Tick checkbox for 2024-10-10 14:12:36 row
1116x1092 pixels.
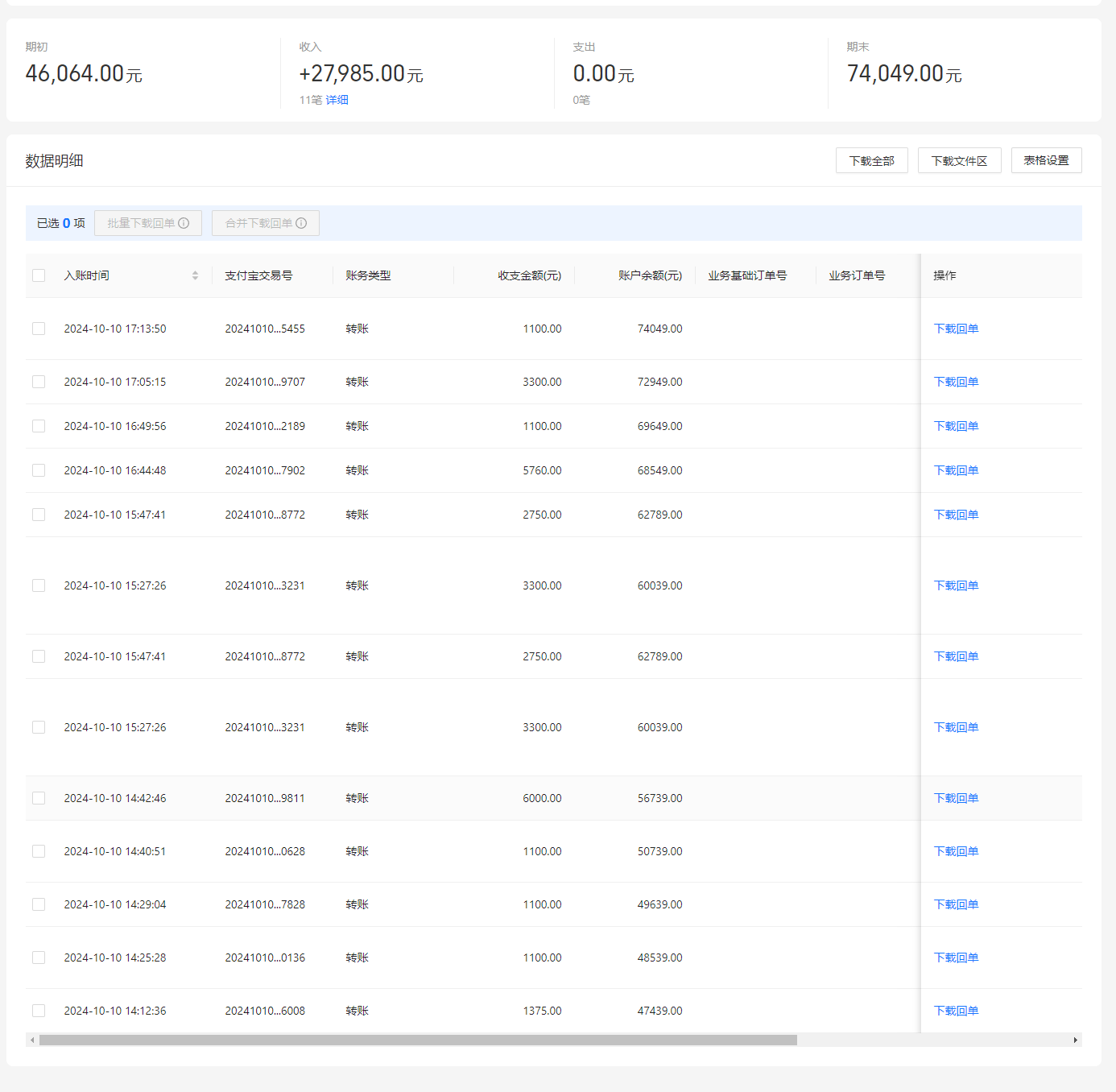[39, 1011]
